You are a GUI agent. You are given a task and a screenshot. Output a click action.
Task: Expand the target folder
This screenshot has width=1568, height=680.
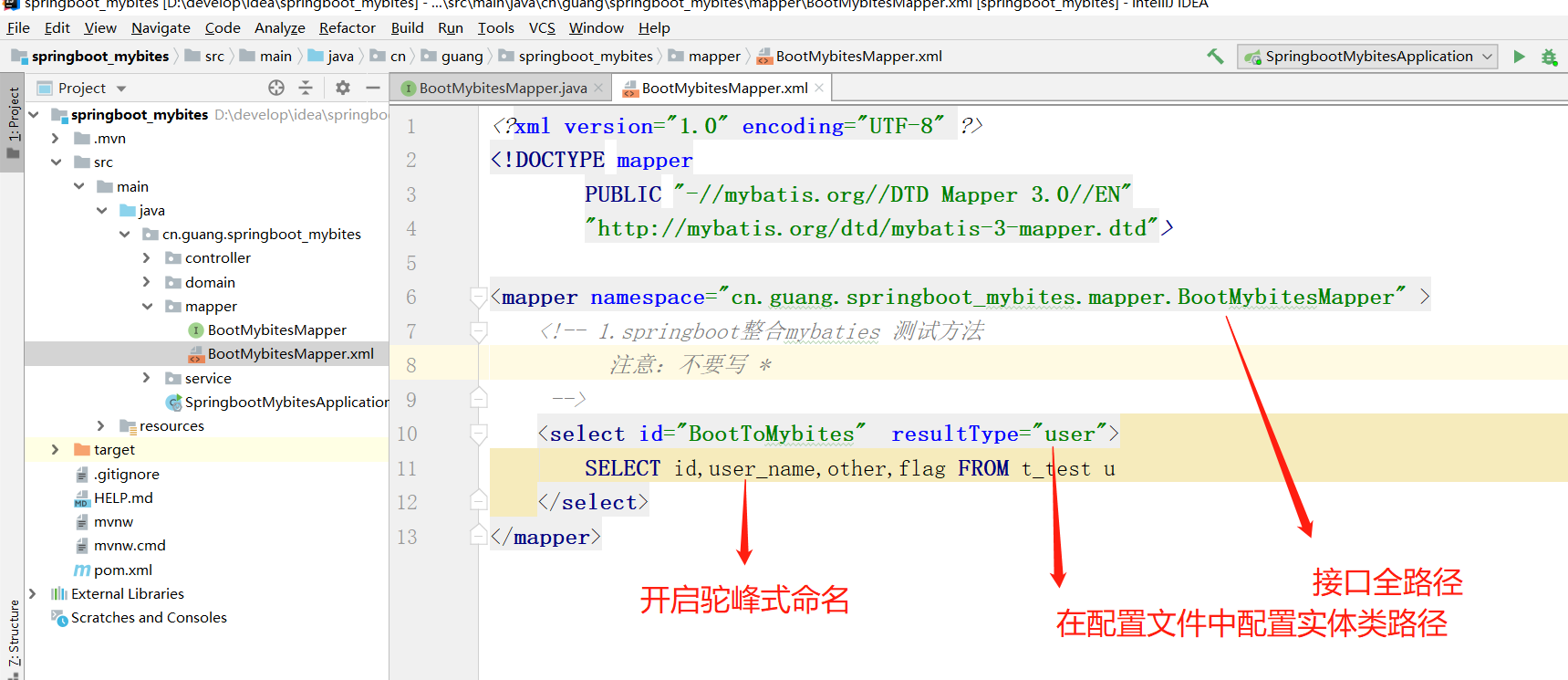point(56,449)
